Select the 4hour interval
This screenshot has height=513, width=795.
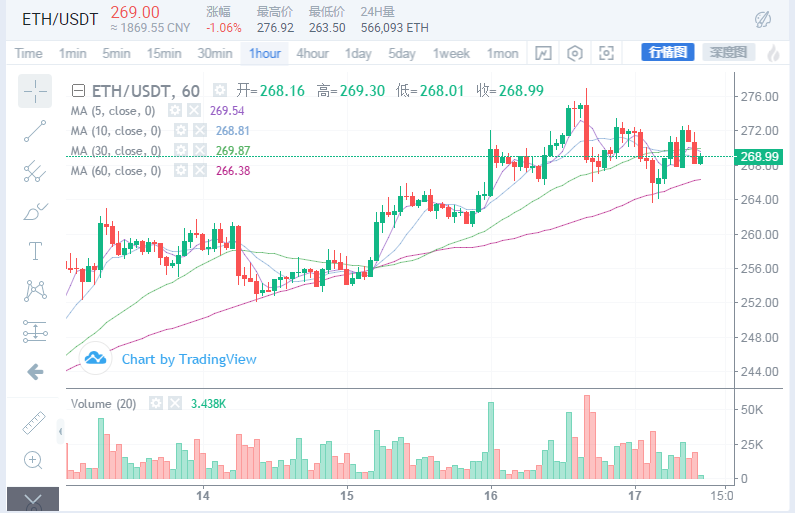coord(312,53)
